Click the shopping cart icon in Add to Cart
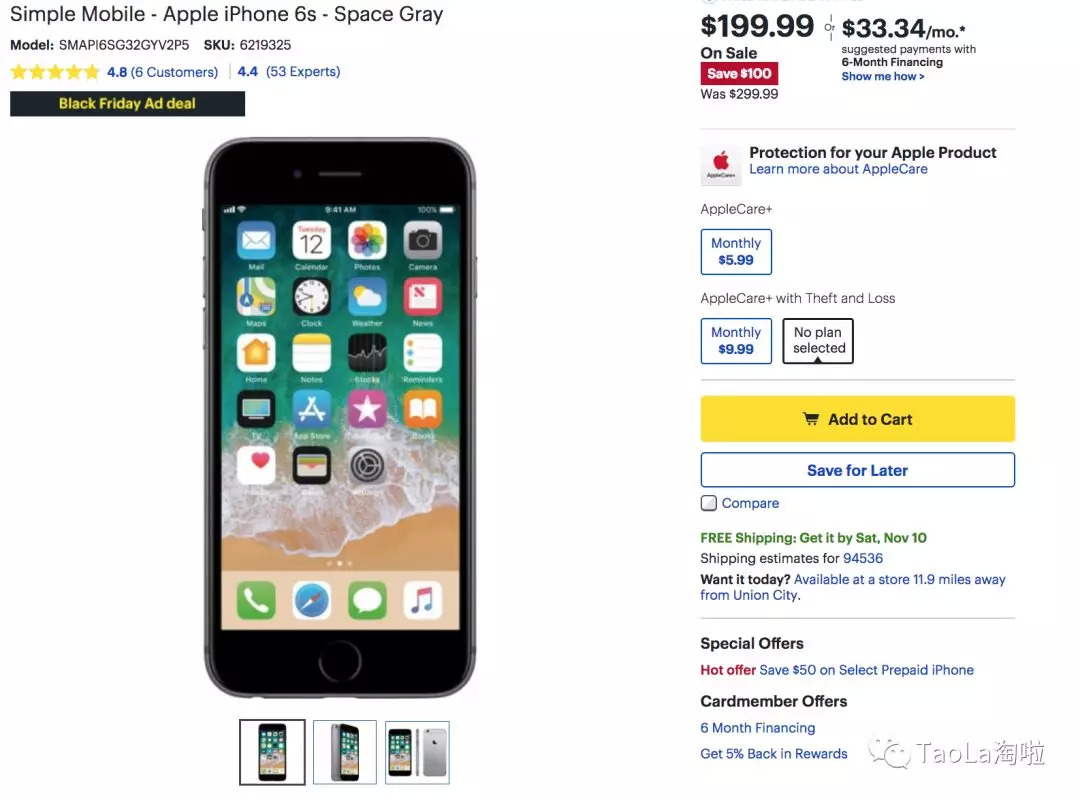Image resolution: width=1080 pixels, height=800 pixels. [811, 419]
